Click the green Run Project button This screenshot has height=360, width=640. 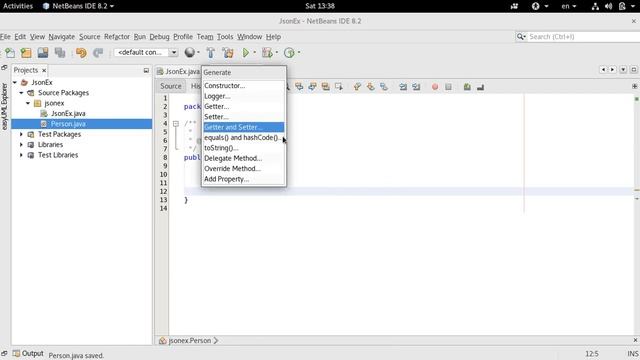point(246,53)
